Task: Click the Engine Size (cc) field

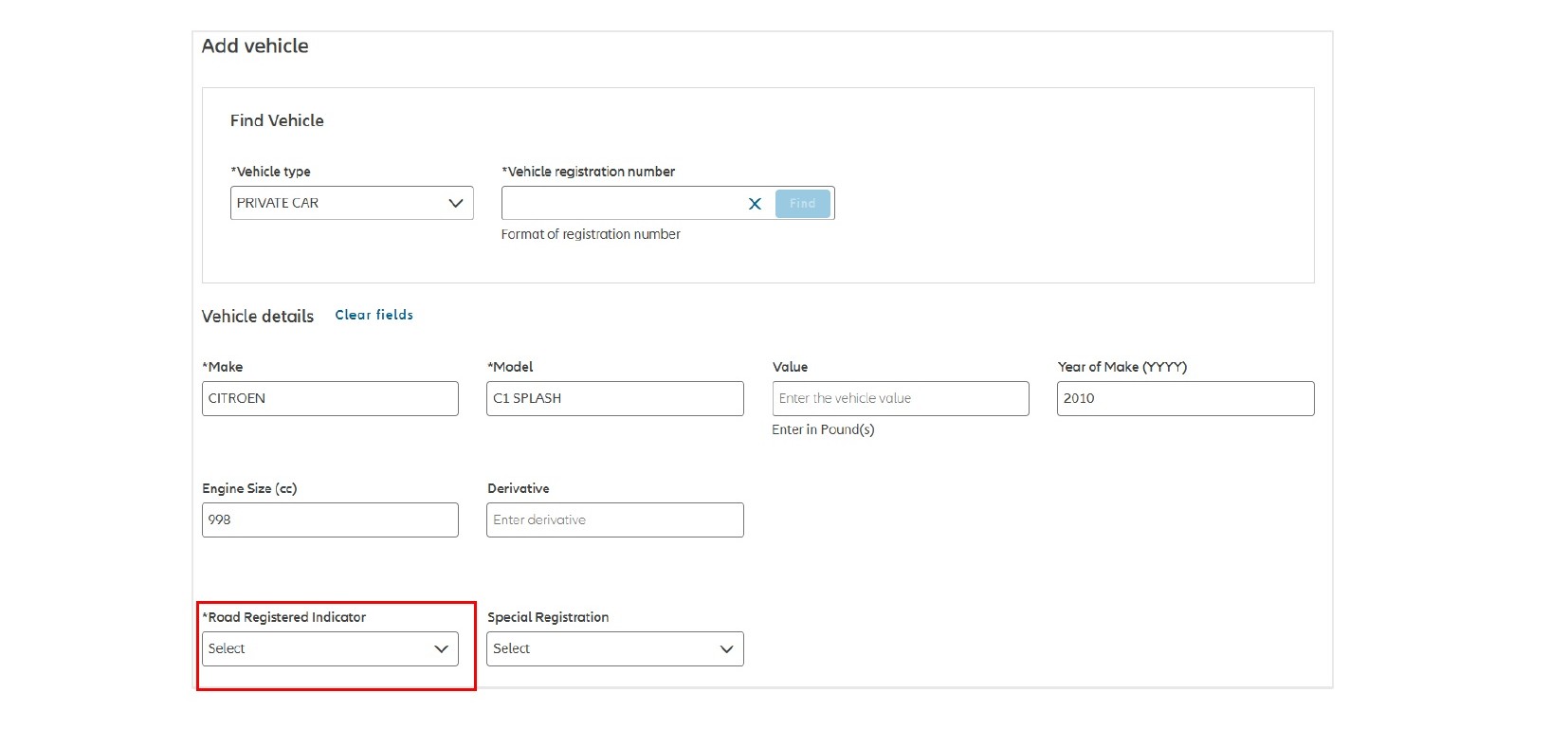Action: [330, 519]
